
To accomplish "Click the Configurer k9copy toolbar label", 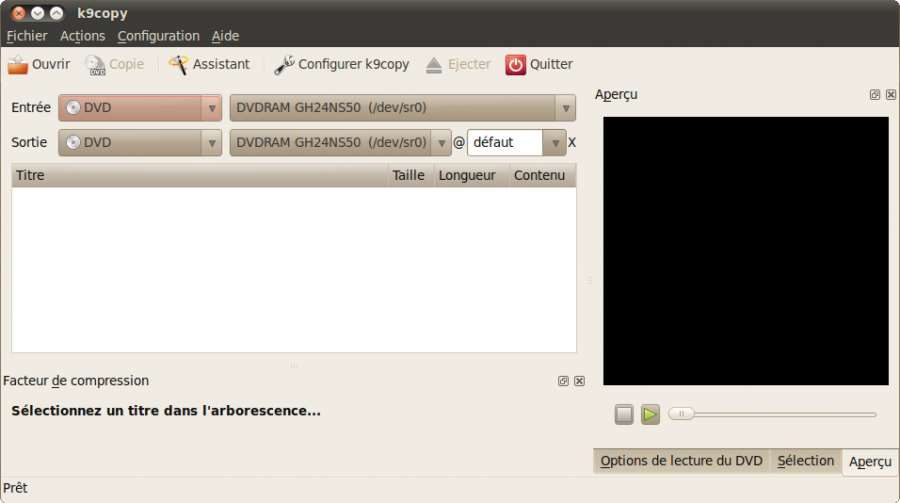I will pos(354,64).
